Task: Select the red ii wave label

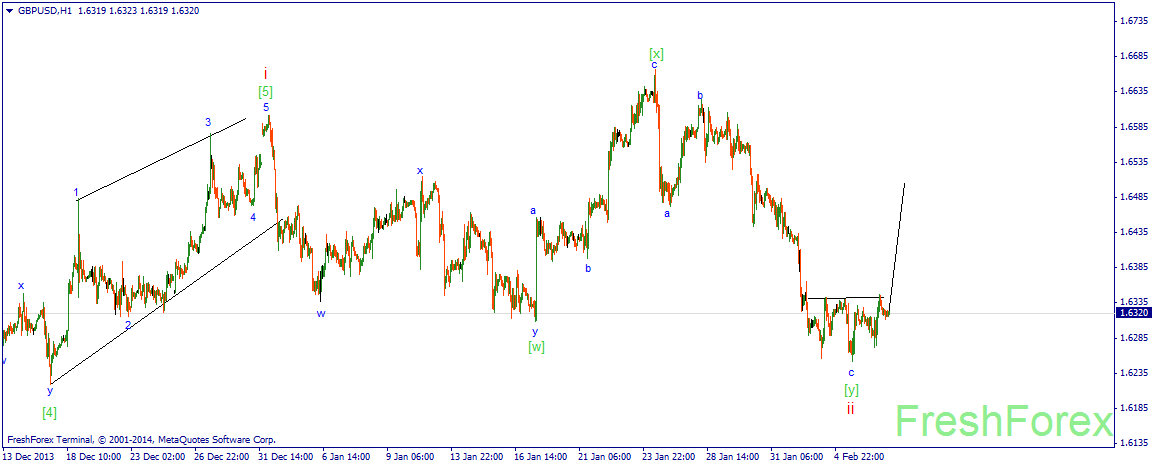Action: [850, 408]
